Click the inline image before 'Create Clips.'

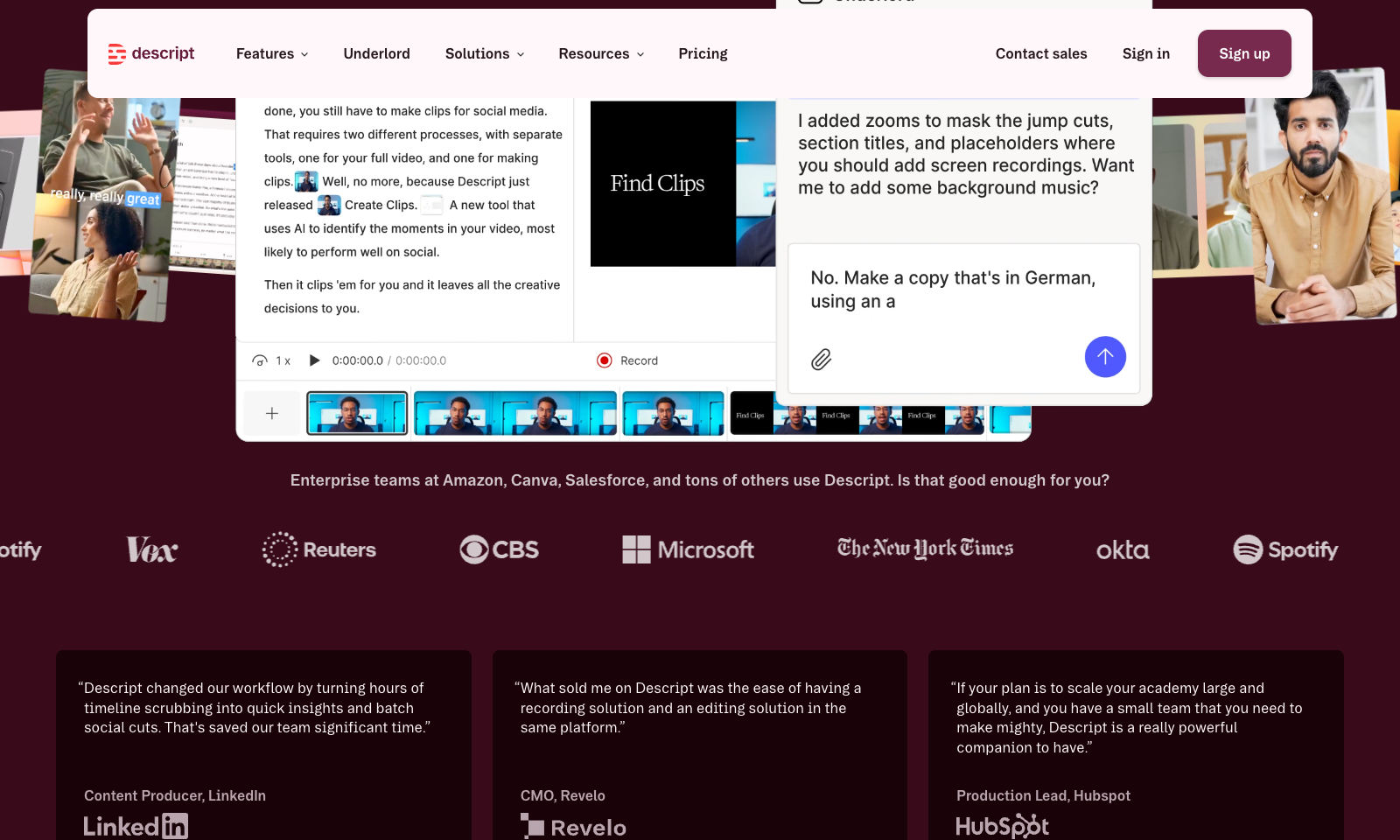point(329,205)
